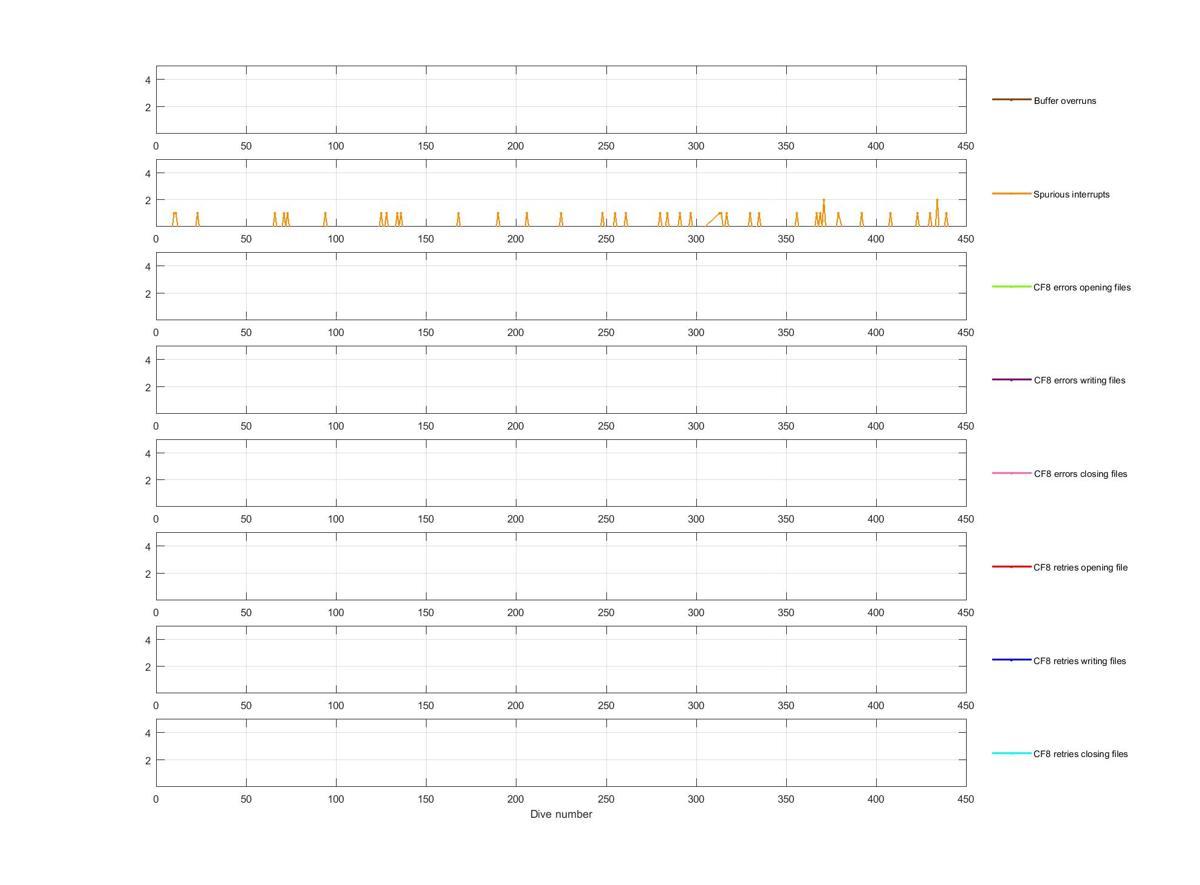1200x885 pixels.
Task: Select the CF8 errors writing files label
Action: (1079, 380)
